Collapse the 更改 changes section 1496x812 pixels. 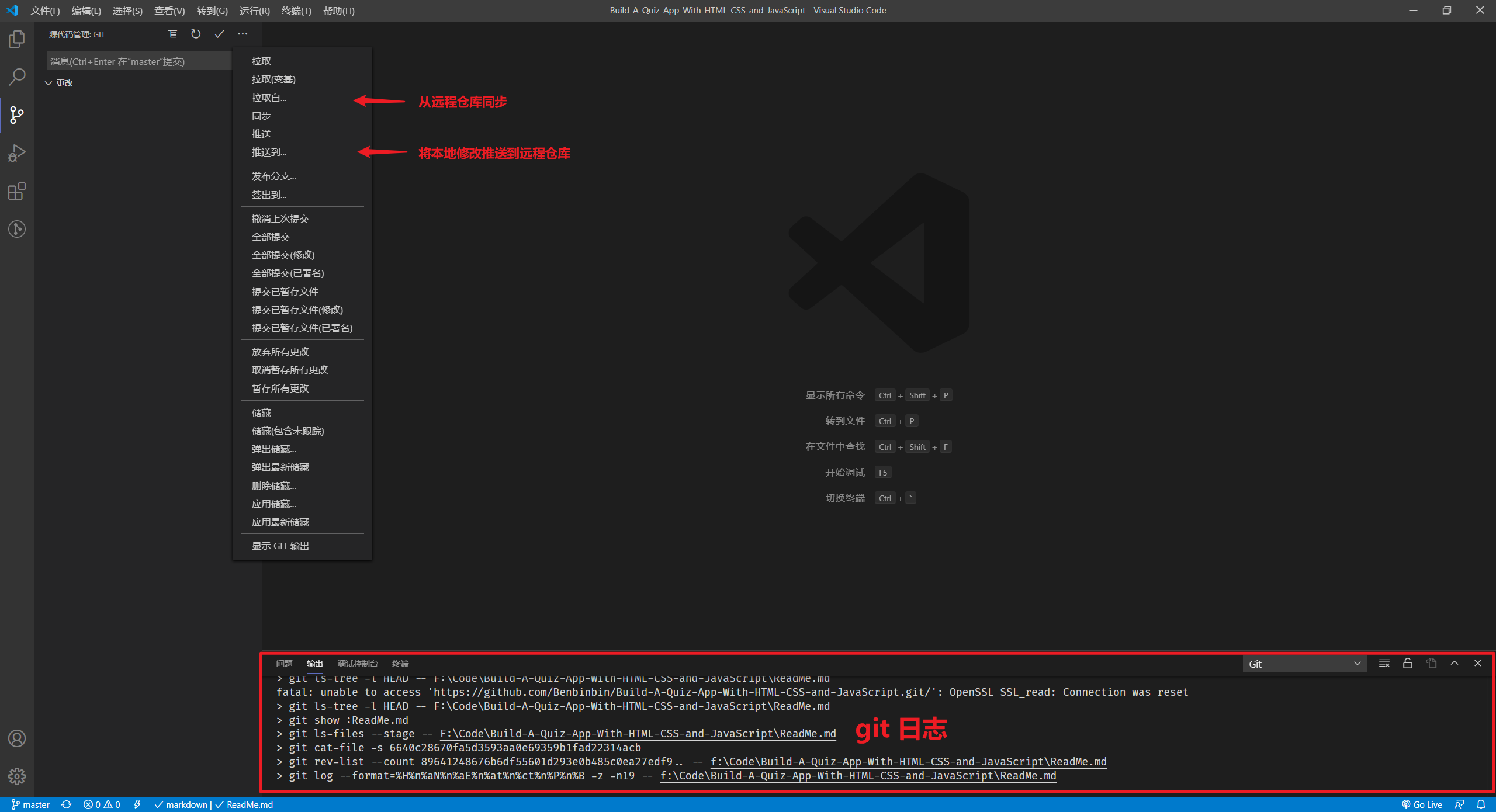click(59, 83)
